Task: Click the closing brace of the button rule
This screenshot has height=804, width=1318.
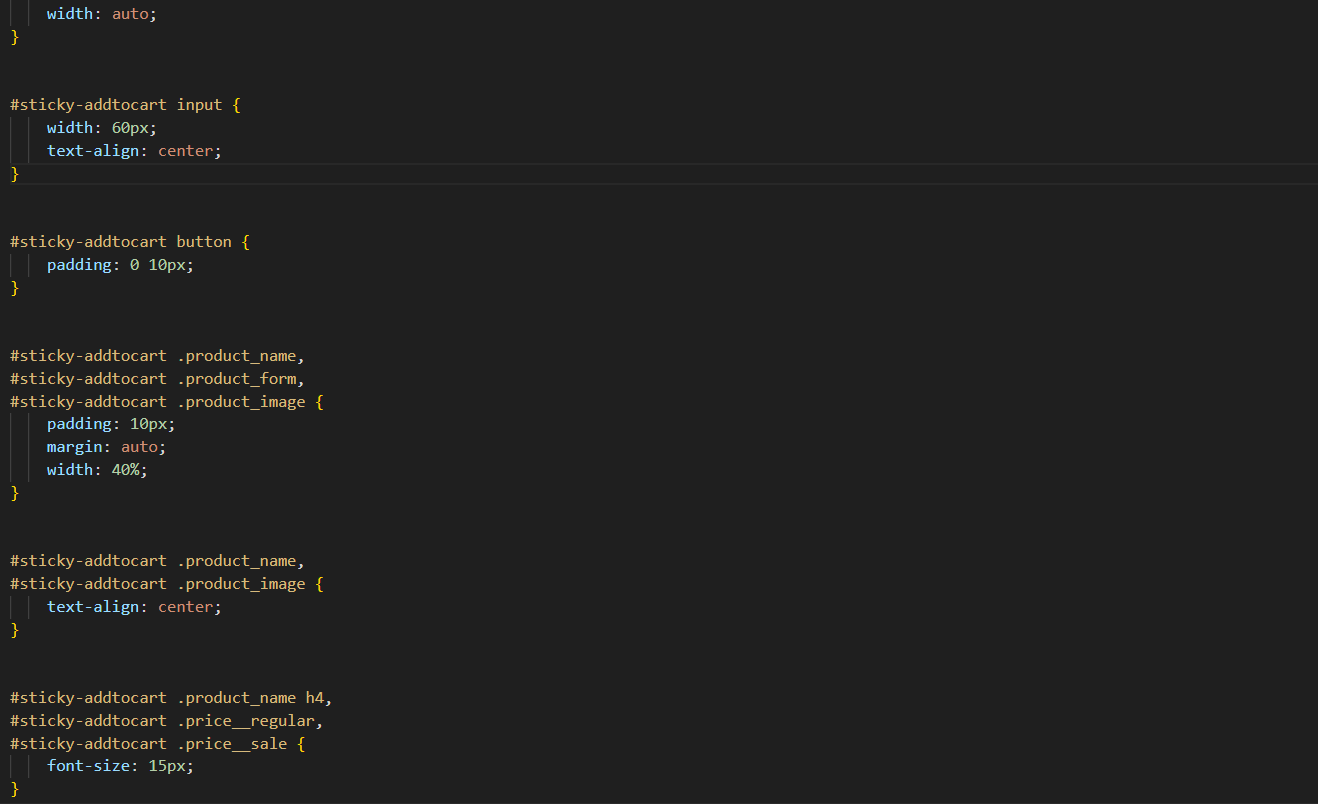Action: click(x=15, y=288)
